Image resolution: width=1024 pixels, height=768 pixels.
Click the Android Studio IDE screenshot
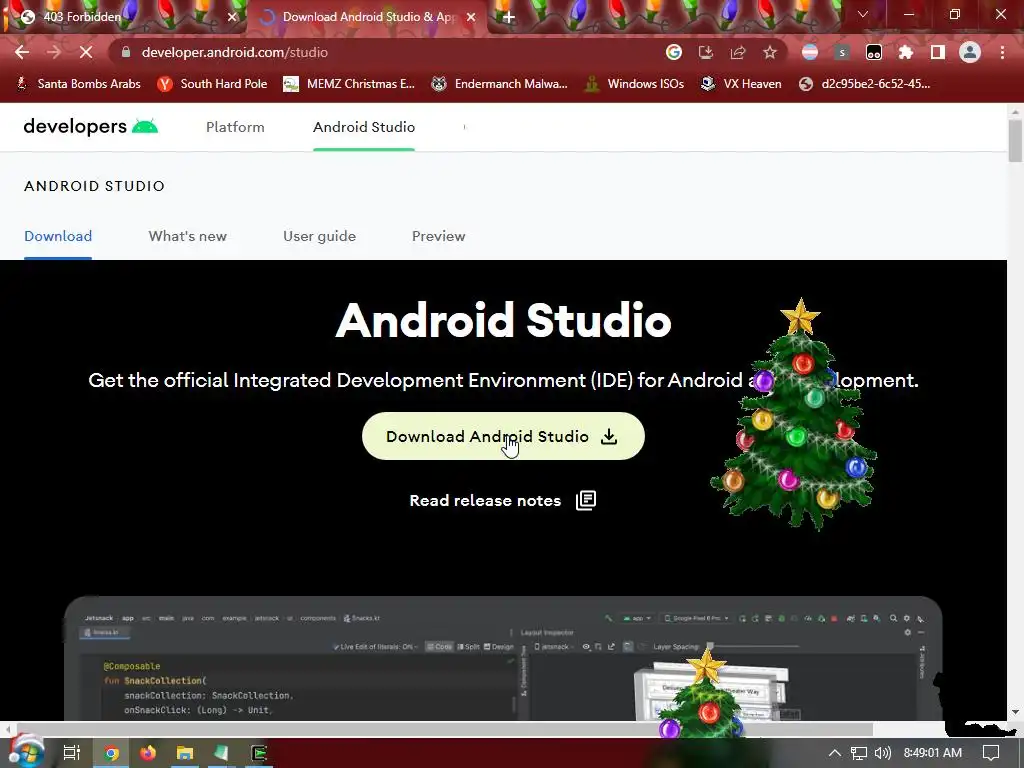coord(503,658)
